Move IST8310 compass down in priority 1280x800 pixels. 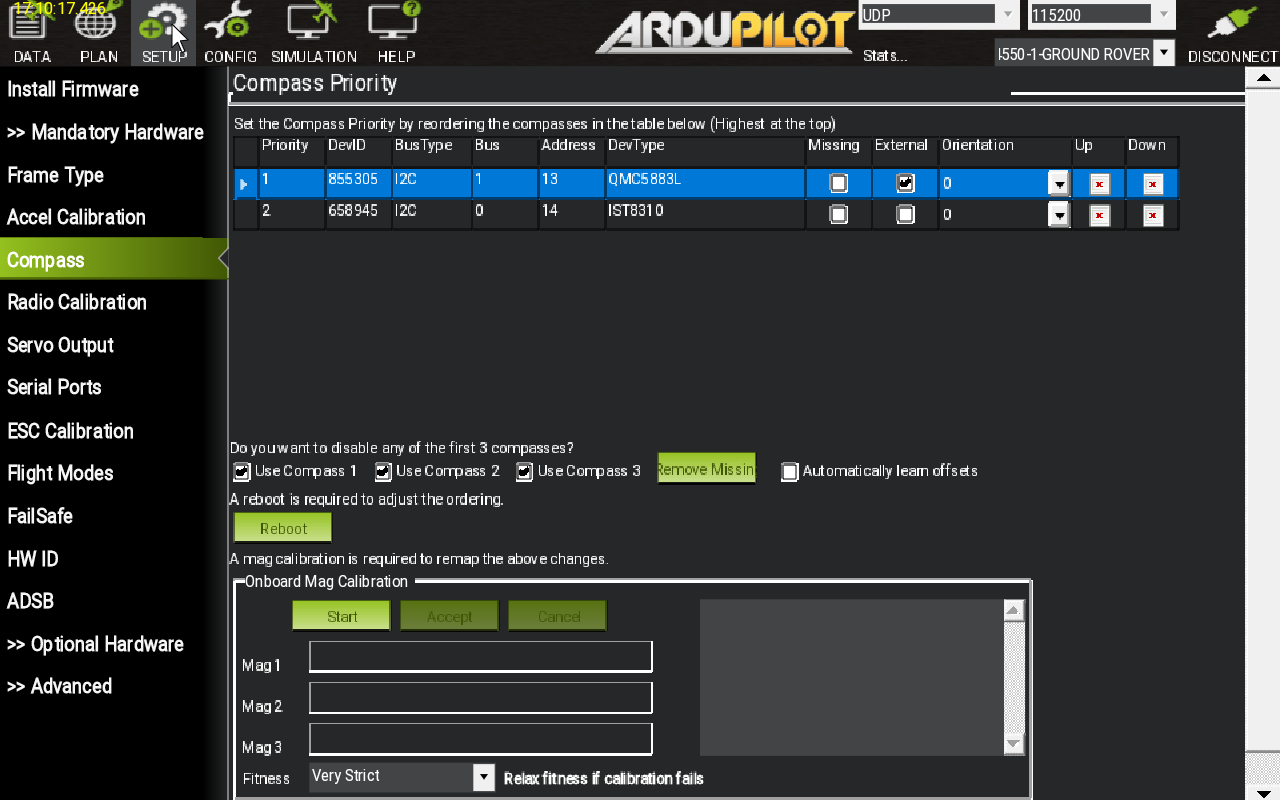pyautogui.click(x=1152, y=215)
